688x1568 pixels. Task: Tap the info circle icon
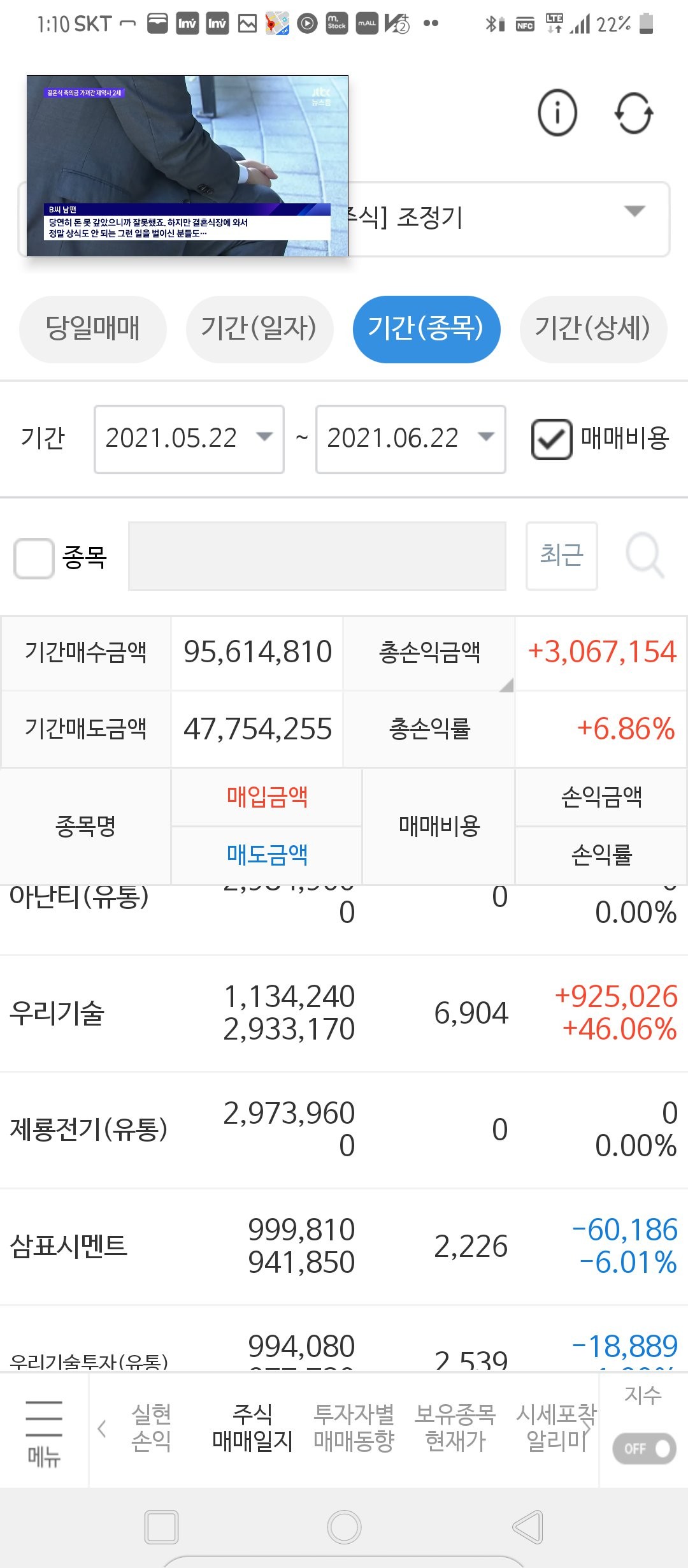(x=557, y=113)
